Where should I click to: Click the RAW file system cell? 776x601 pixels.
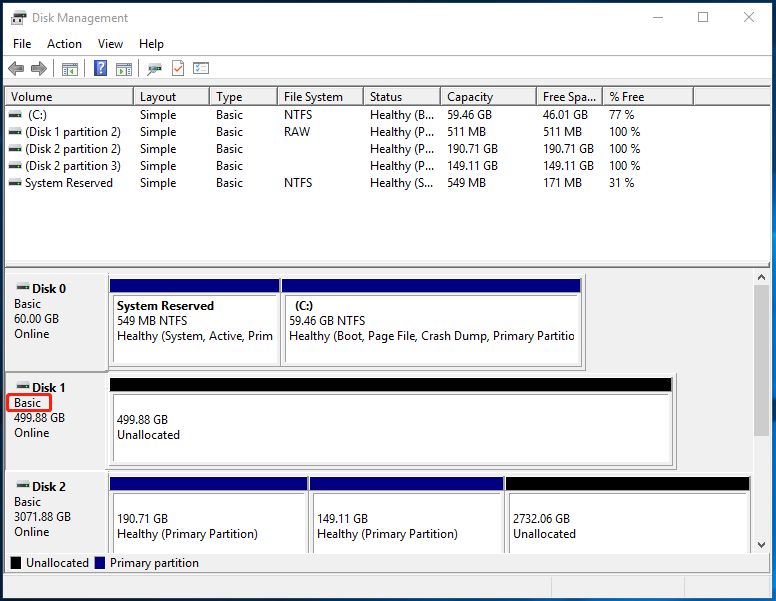coord(297,132)
